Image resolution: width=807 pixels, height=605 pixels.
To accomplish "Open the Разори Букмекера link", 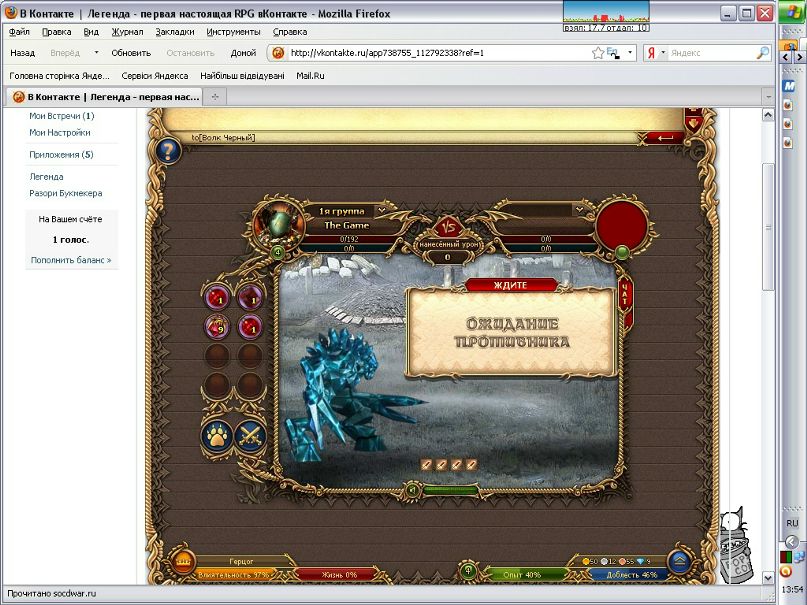I will (66, 193).
